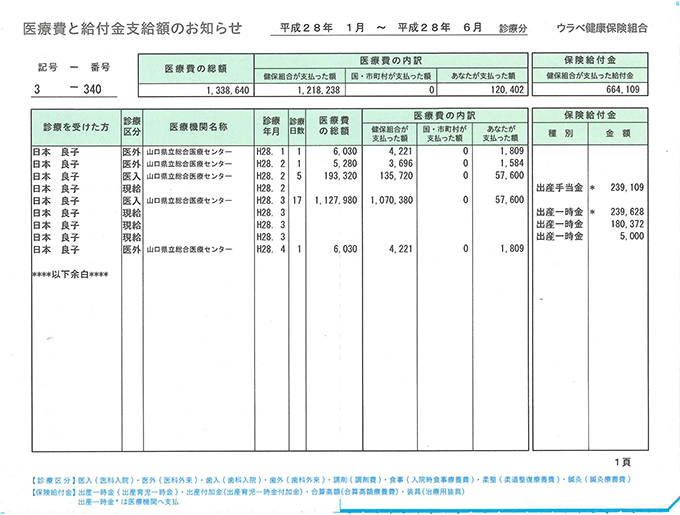Select the 健保組合が支払った給付金 header
Viewport: 680px width, 515px height.
(x=590, y=75)
